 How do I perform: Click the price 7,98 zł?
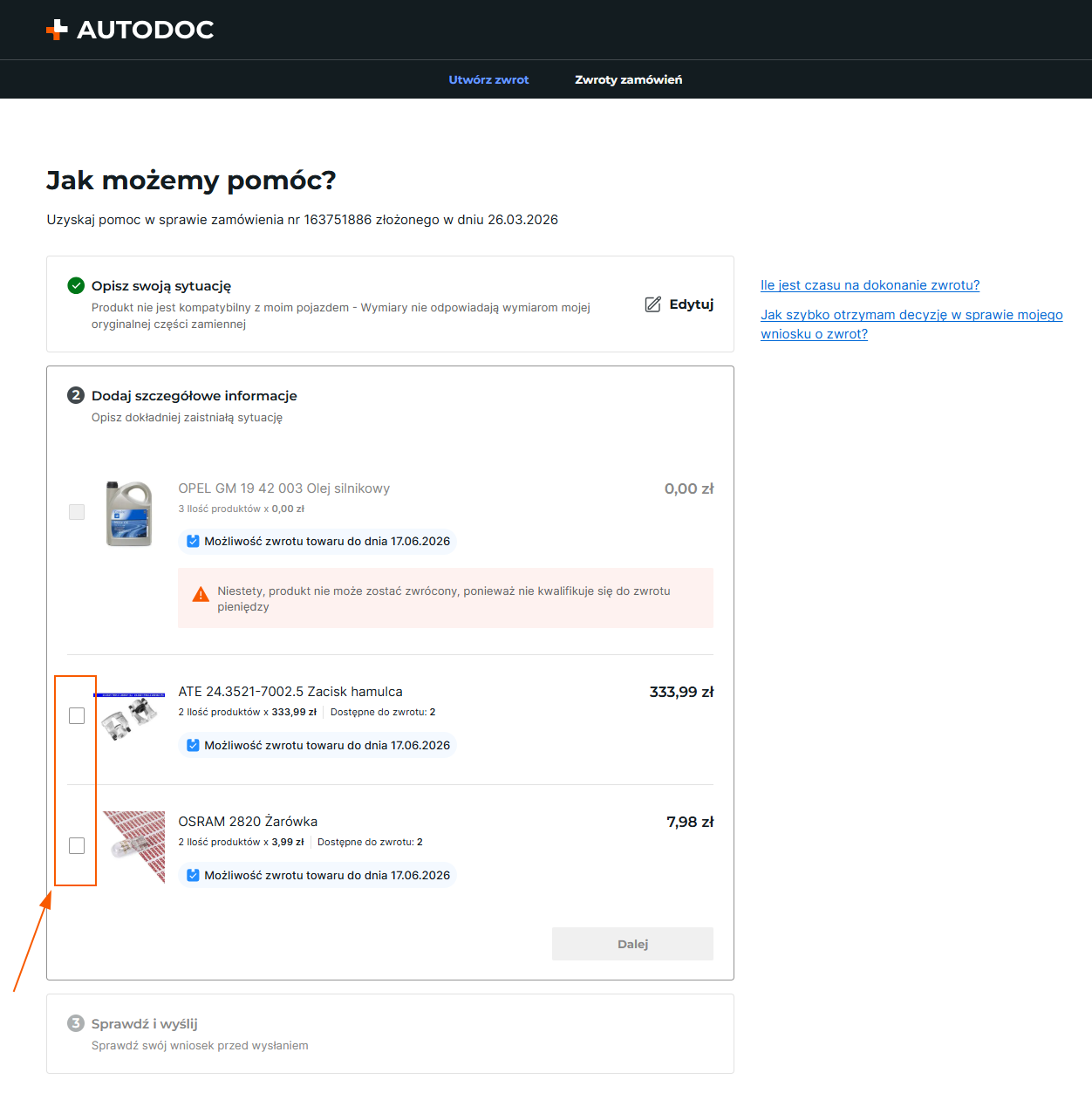click(x=690, y=822)
